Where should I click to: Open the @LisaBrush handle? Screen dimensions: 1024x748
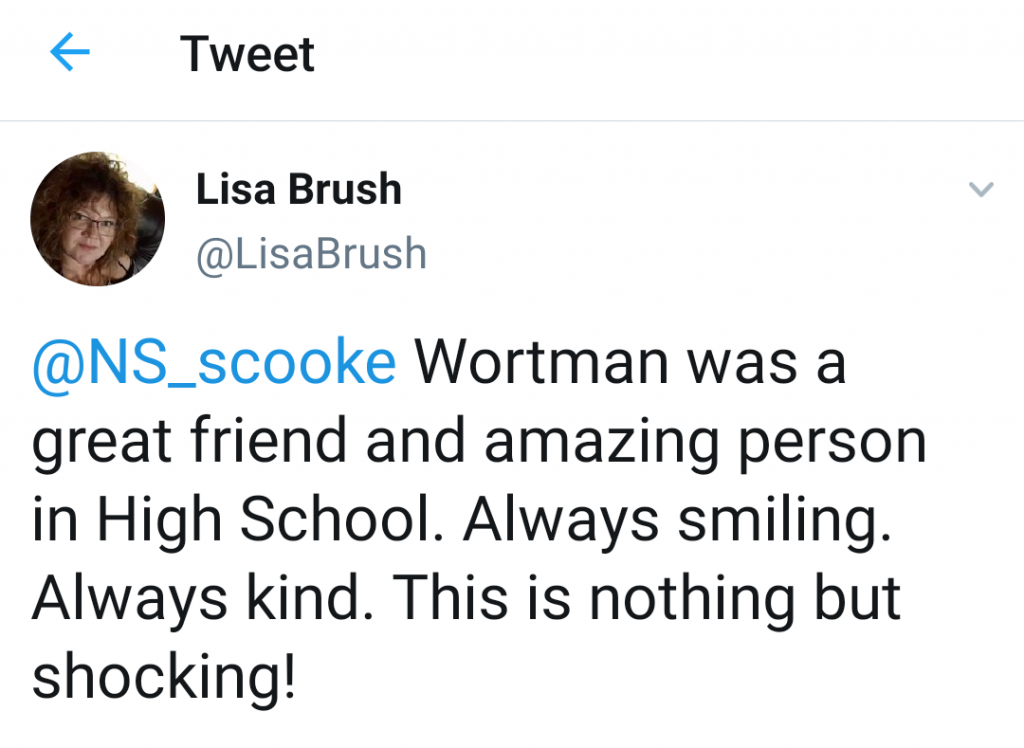pyautogui.click(x=311, y=254)
